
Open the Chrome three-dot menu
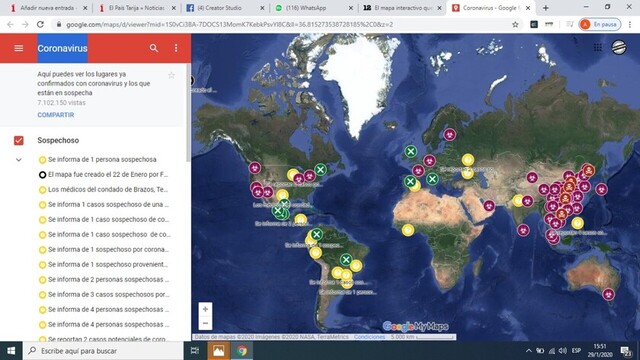coord(630,24)
